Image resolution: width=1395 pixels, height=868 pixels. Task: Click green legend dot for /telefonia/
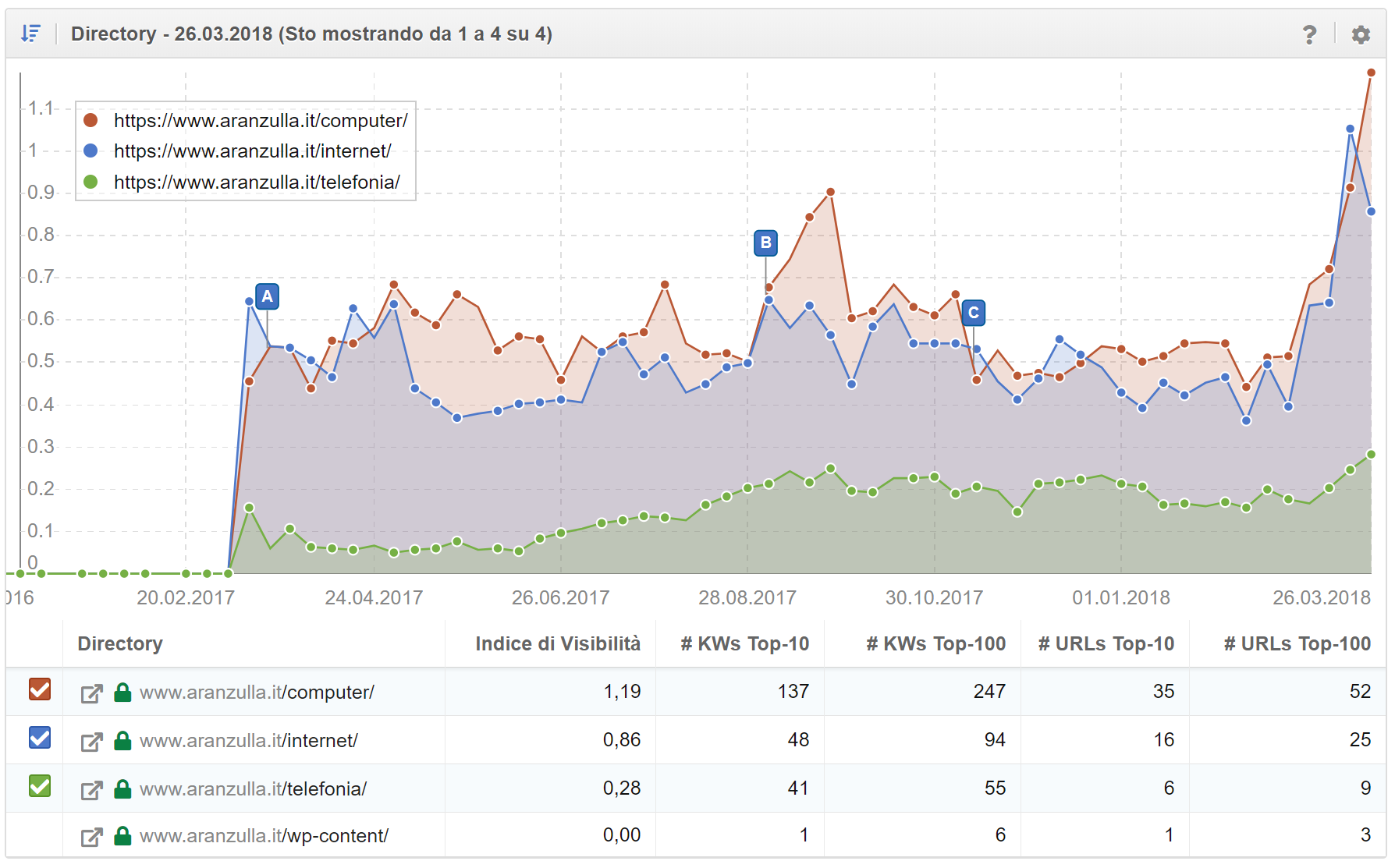tap(91, 182)
